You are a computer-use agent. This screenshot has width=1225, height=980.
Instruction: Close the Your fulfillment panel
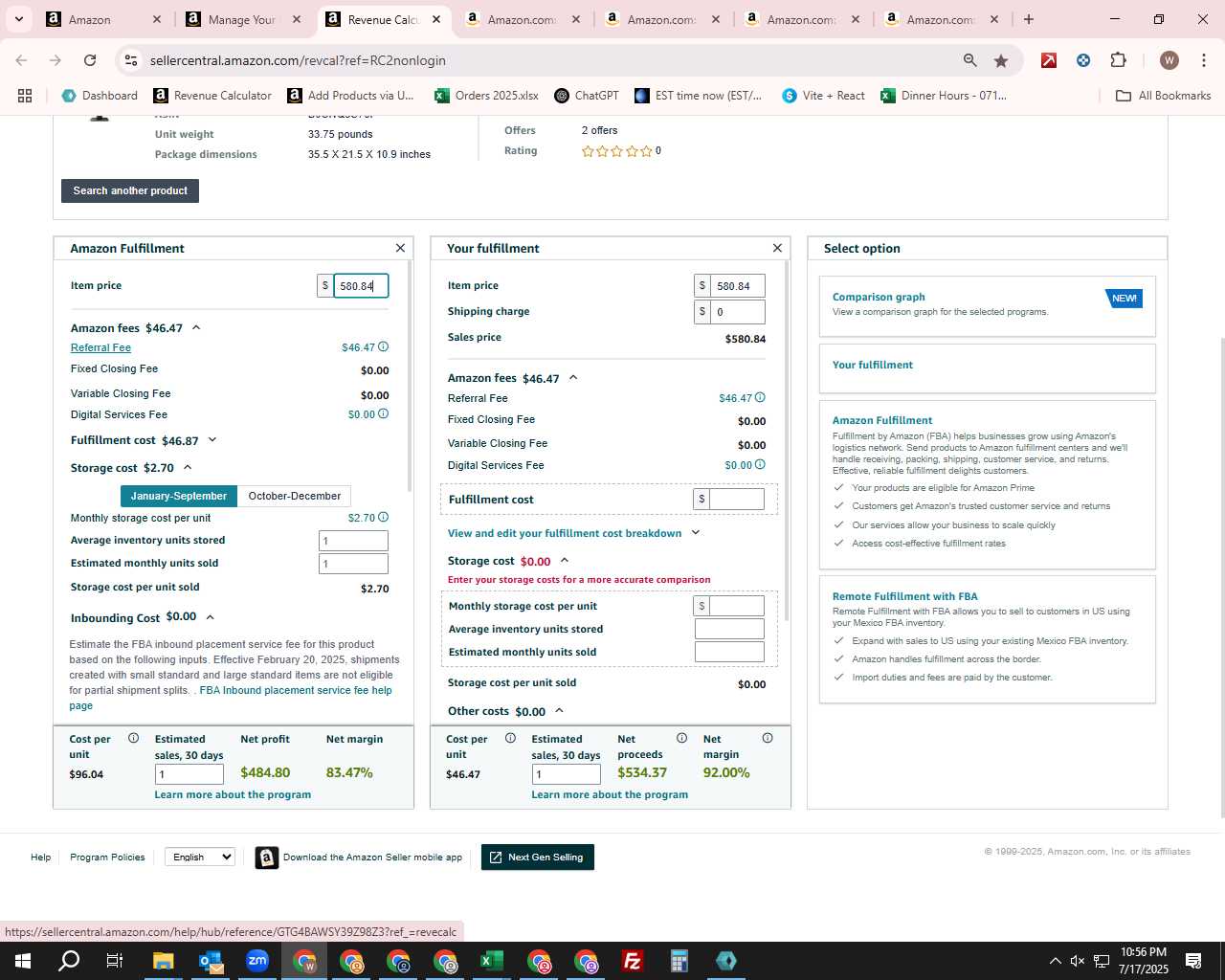(777, 248)
